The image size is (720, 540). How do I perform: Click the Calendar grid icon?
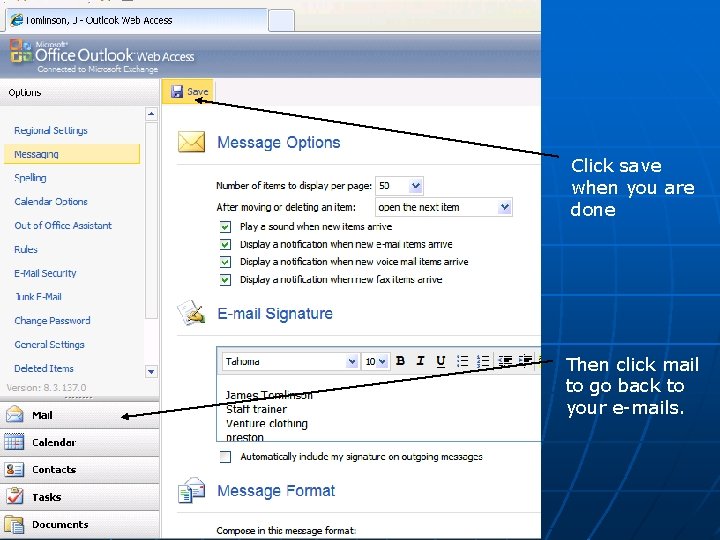(14, 442)
